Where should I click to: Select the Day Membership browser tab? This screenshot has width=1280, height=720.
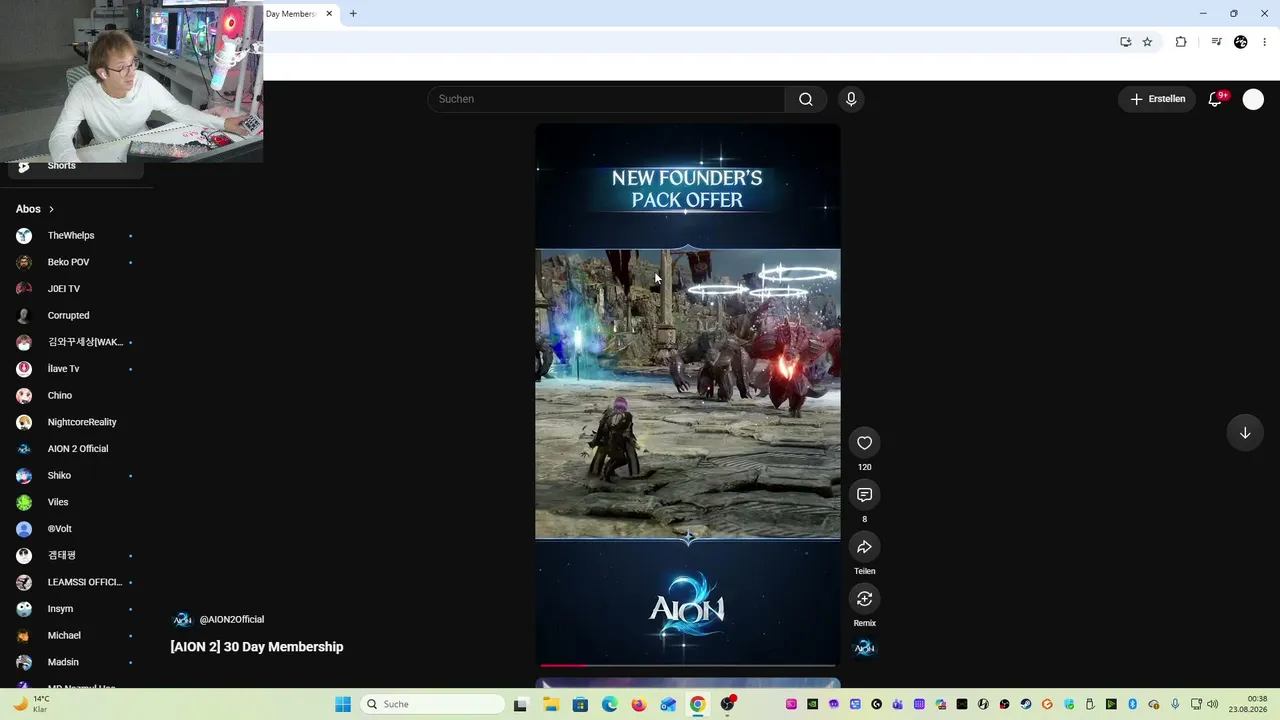(x=290, y=14)
